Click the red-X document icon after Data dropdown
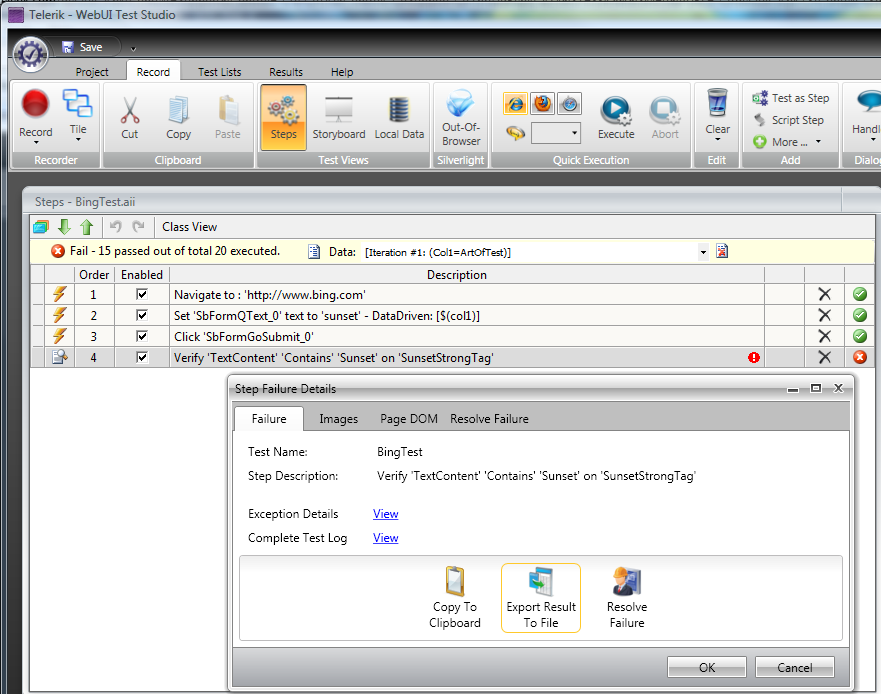This screenshot has height=694, width=881. pos(722,251)
